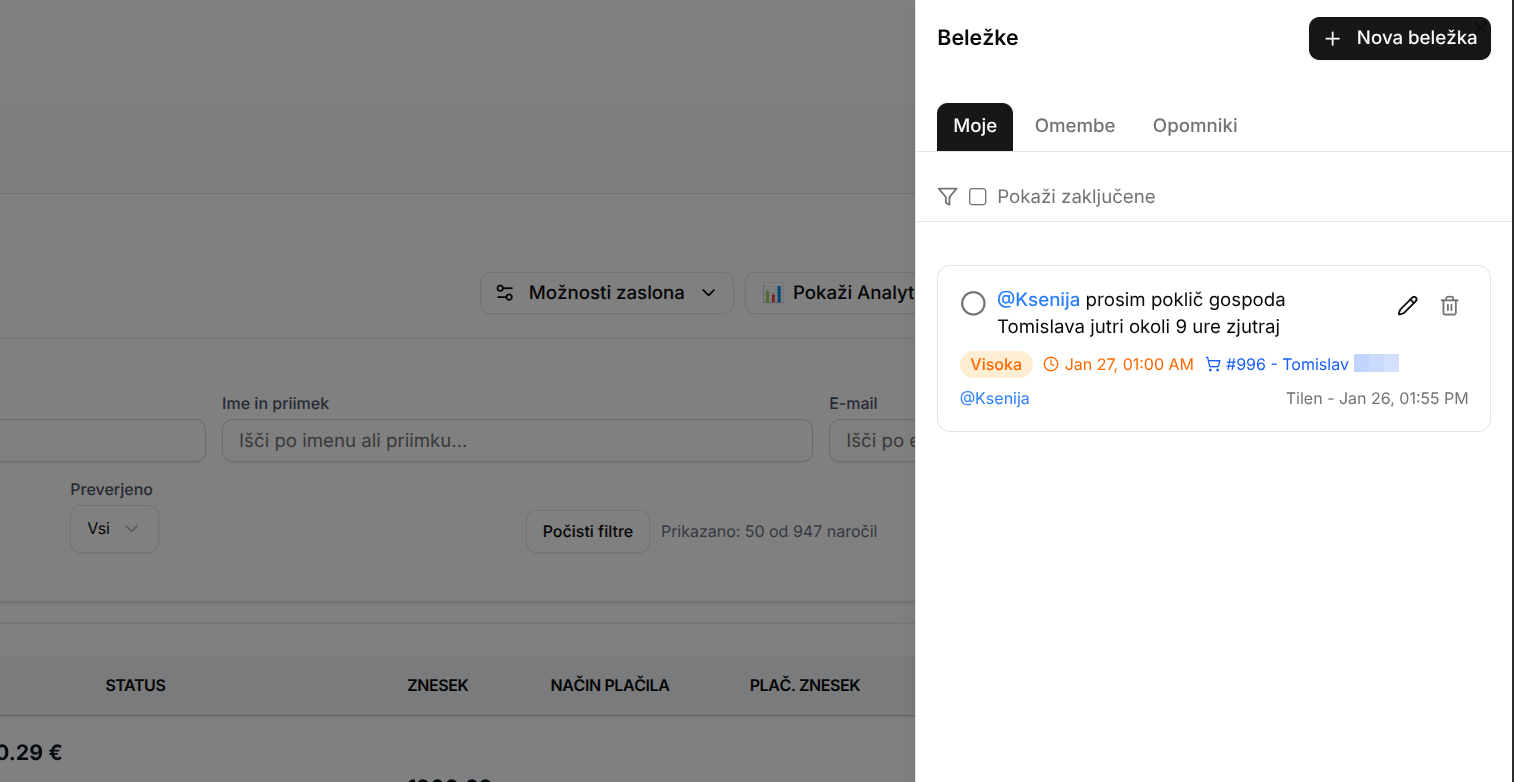
Task: Open the Preverjeno Vsi dropdown
Action: pos(114,529)
